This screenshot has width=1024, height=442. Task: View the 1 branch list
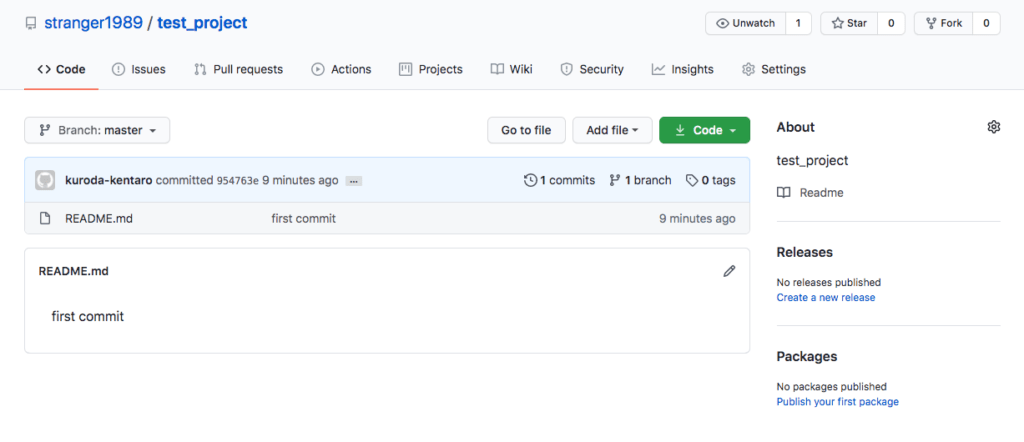640,180
